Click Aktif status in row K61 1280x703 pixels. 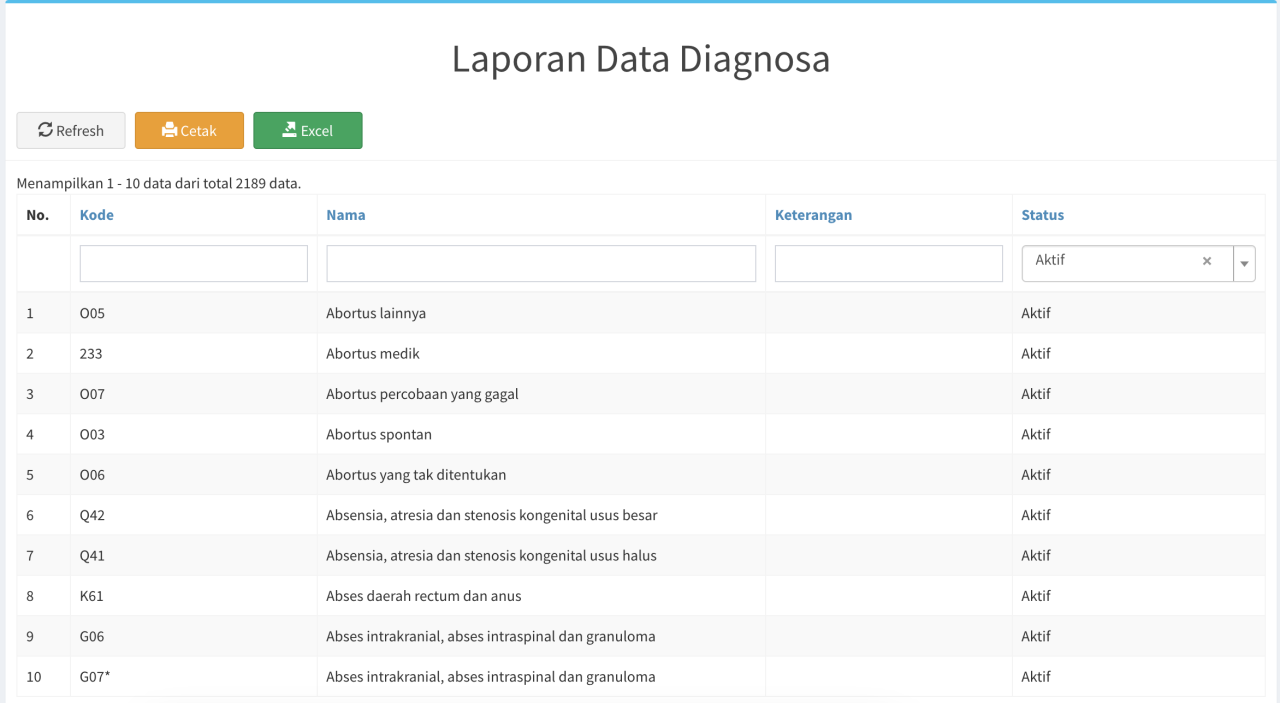(1036, 596)
